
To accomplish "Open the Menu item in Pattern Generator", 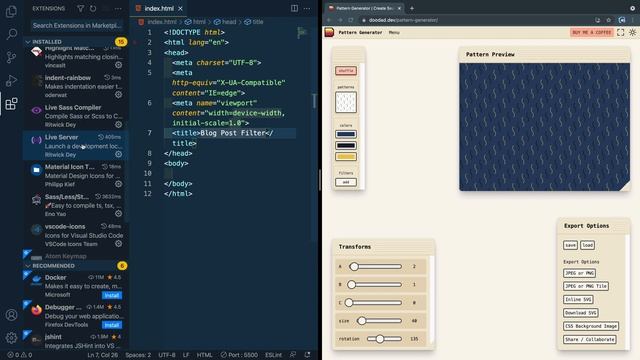I will coord(394,32).
